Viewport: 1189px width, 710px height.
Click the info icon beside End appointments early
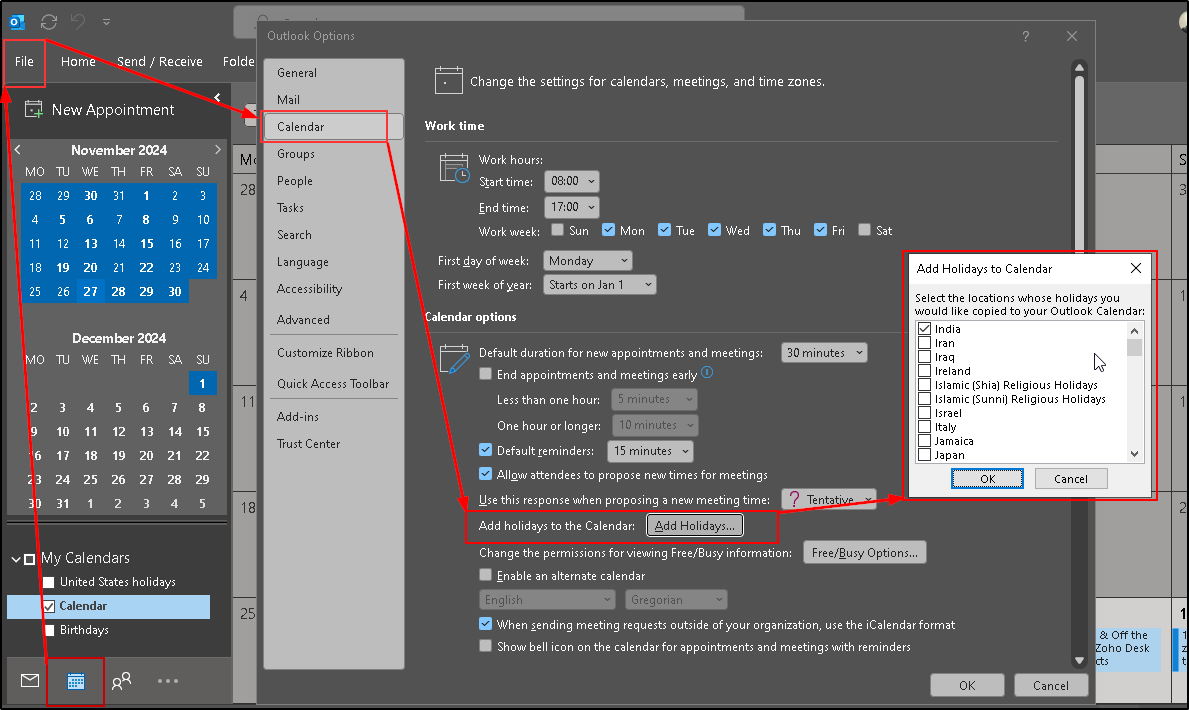(707, 373)
